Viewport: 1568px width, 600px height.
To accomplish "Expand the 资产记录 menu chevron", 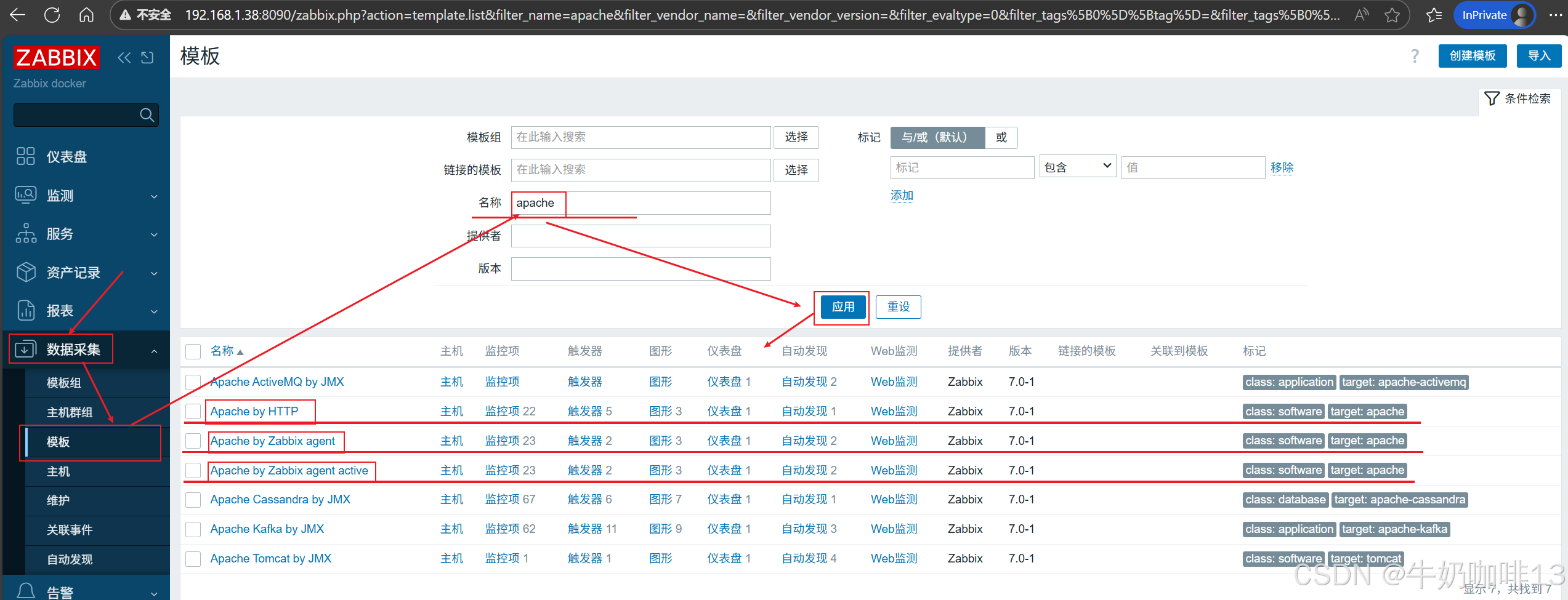I will (154, 273).
